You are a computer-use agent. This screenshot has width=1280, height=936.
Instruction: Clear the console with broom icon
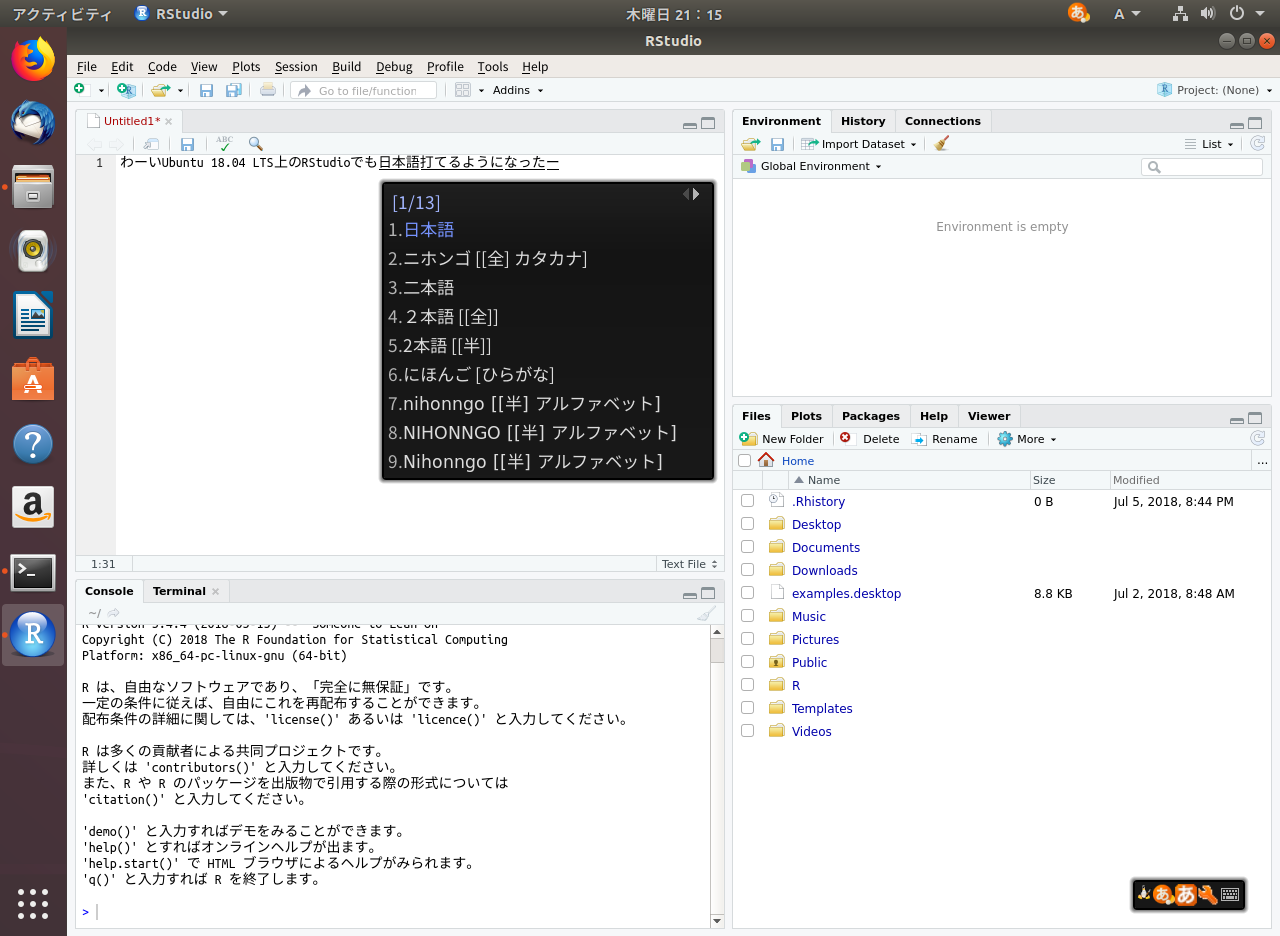coord(706,613)
